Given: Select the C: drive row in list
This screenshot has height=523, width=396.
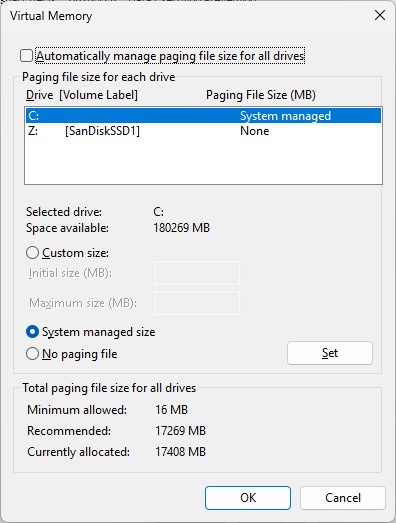Looking at the screenshot, I should (203, 116).
